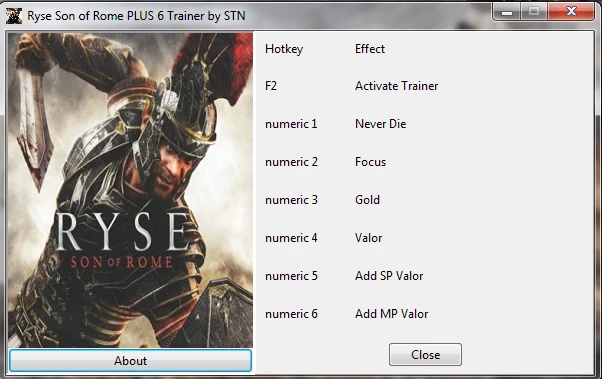Click the disabled maximize button
The image size is (603, 379).
[x=534, y=12]
